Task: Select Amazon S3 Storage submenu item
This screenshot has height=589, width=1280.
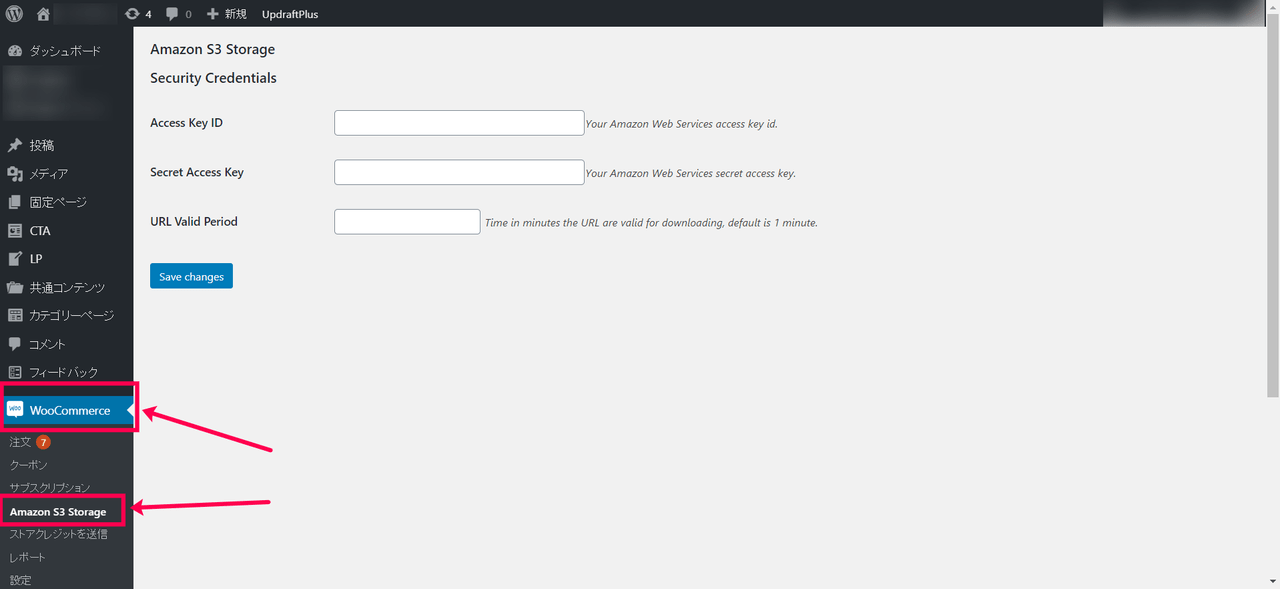Action: 58,512
